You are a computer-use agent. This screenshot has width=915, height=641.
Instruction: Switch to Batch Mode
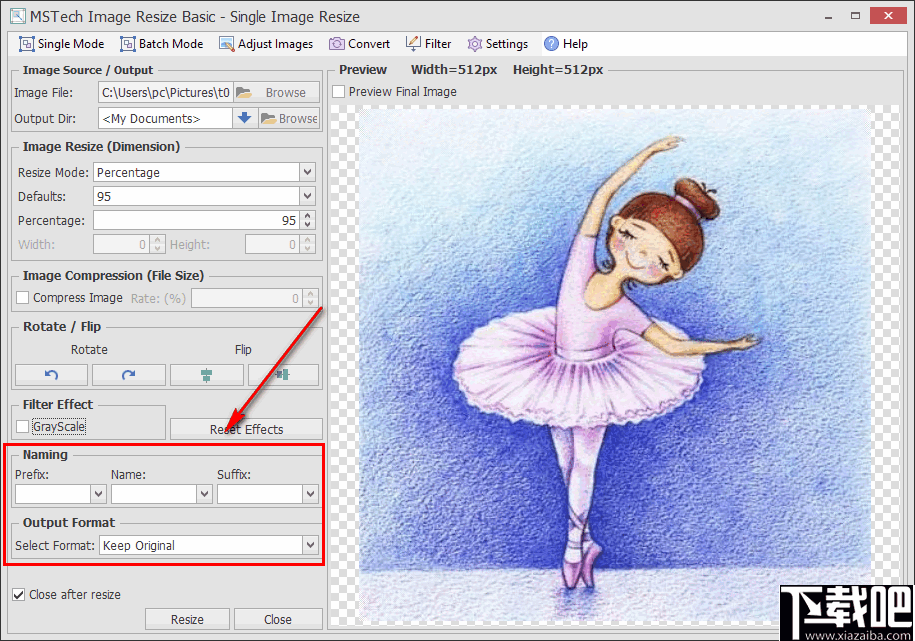click(161, 44)
